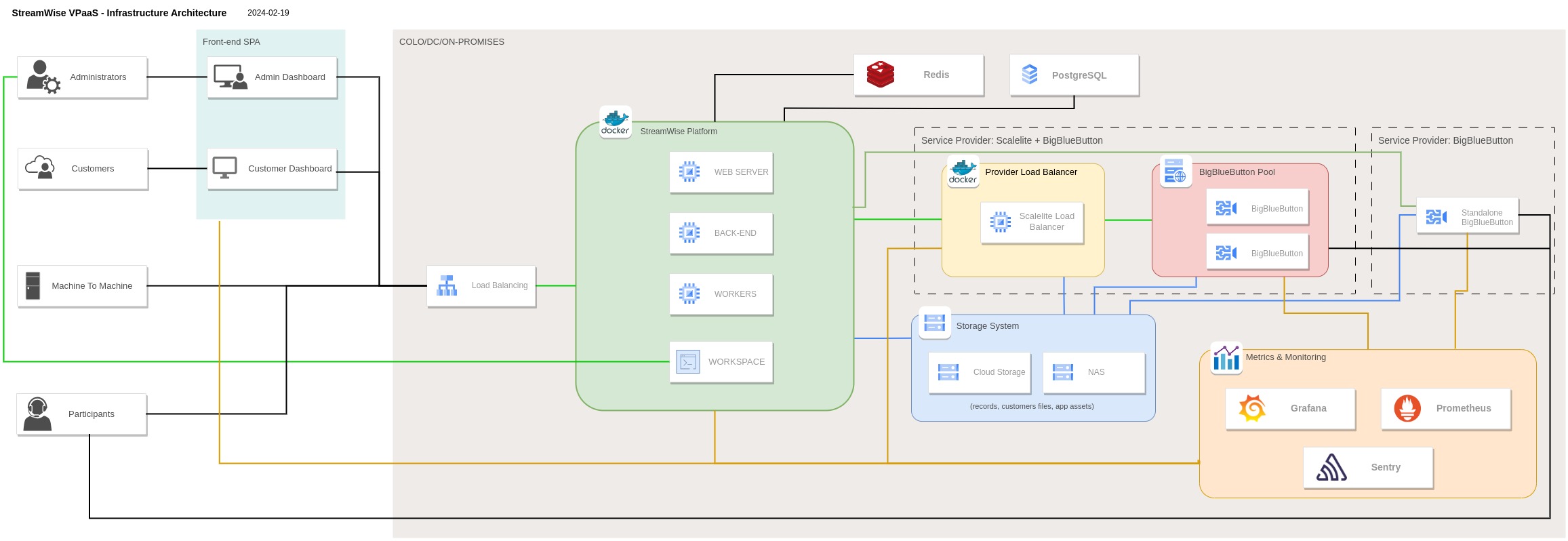Screen dimensions: 1568x541
Task: Click the Sentry logo icon
Action: 1331,467
